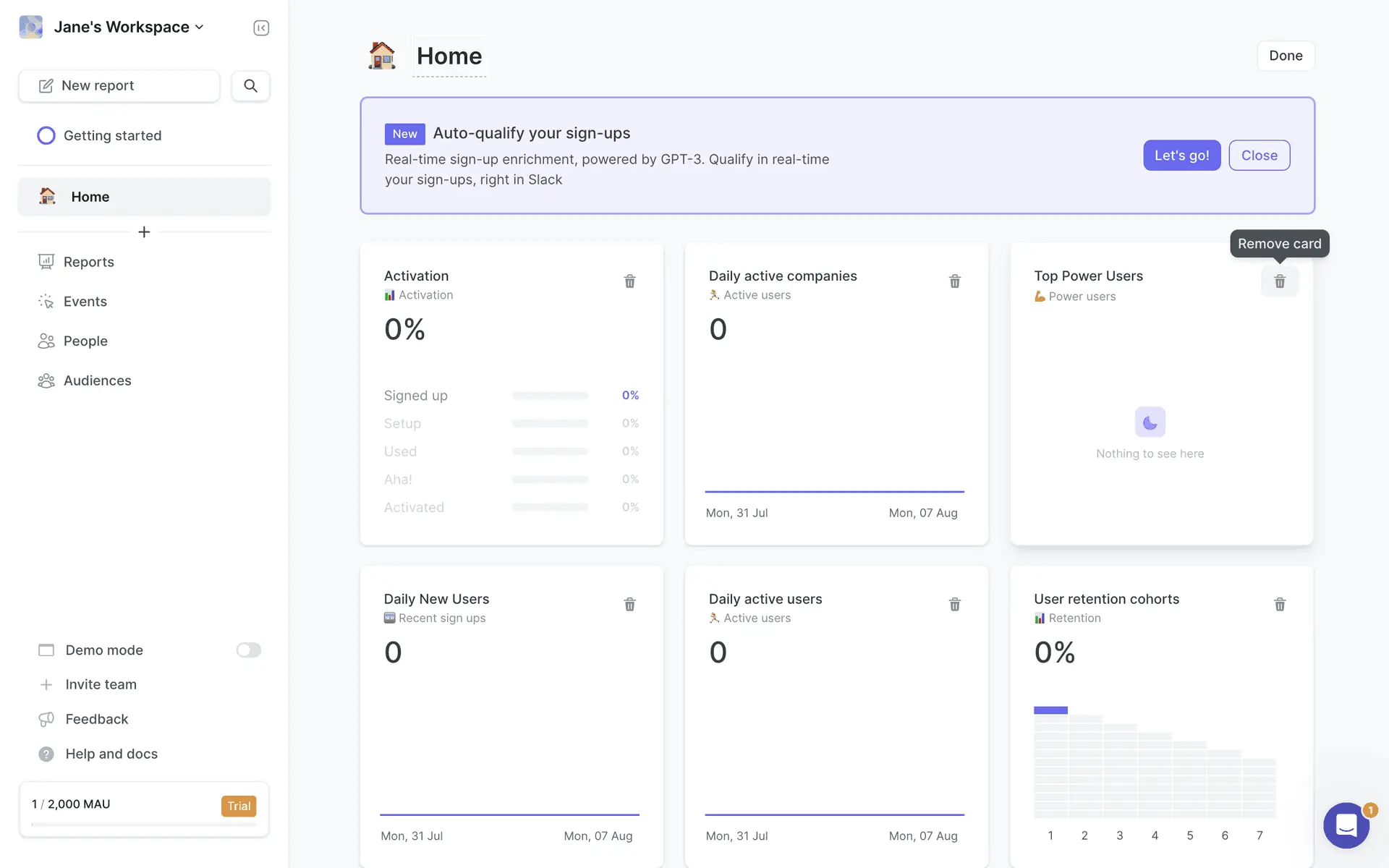Viewport: 1389px width, 868px height.
Task: Click the MAU usage progress bar
Action: point(144,824)
